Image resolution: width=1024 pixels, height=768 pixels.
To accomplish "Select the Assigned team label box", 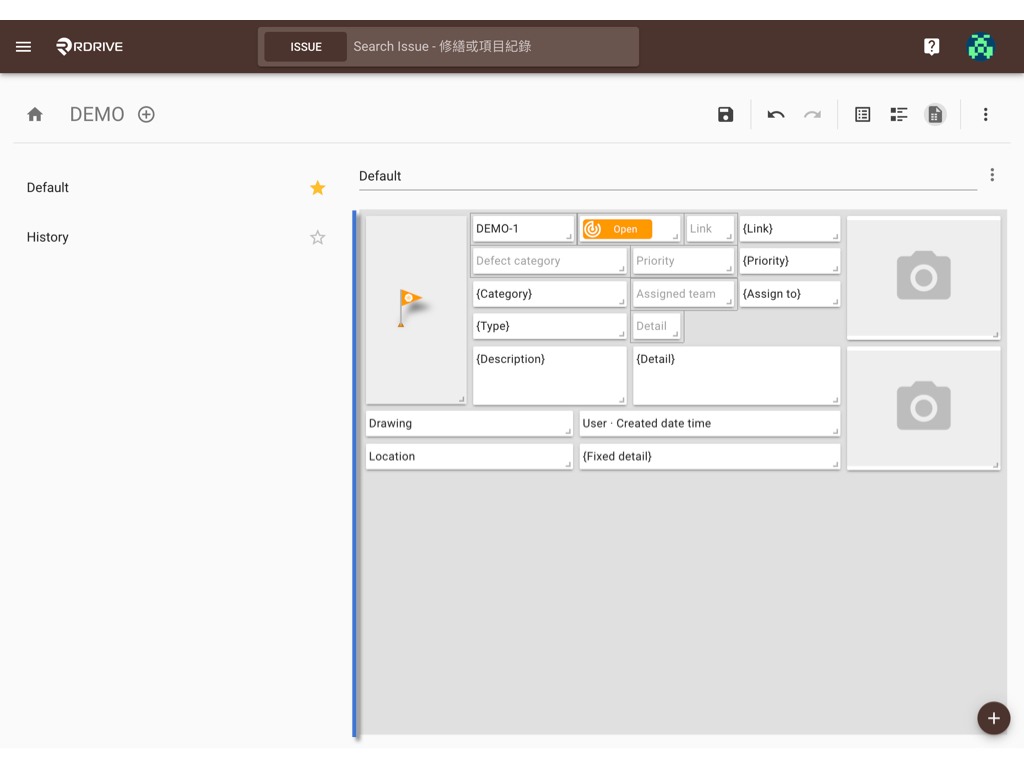I will click(683, 294).
